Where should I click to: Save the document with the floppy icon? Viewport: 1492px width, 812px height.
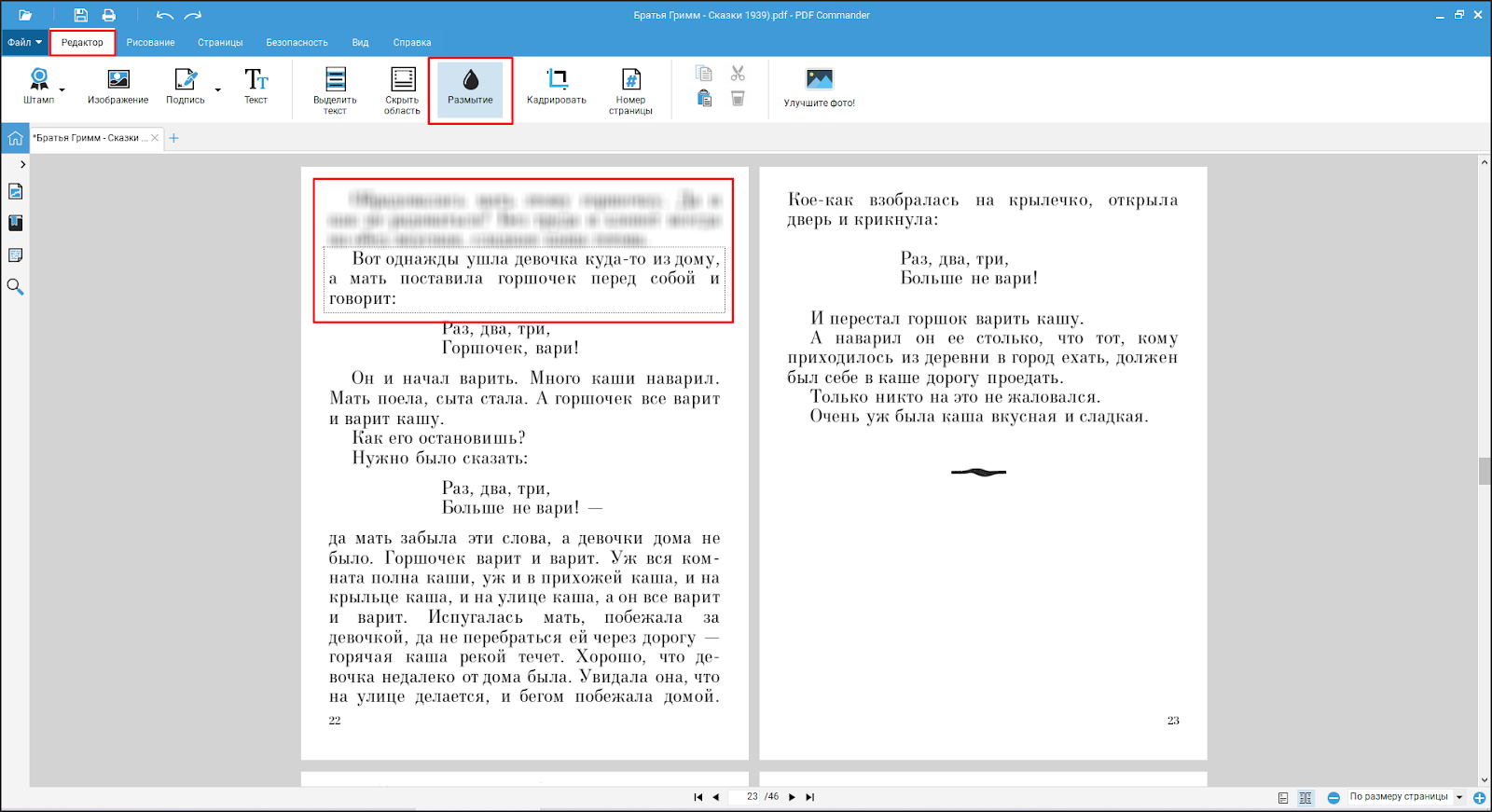tap(81, 15)
